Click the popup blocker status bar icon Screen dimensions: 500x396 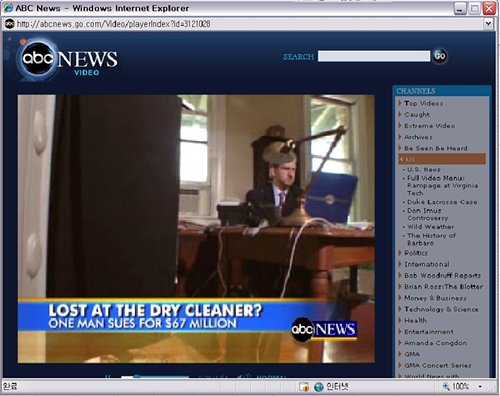pyautogui.click(x=304, y=387)
